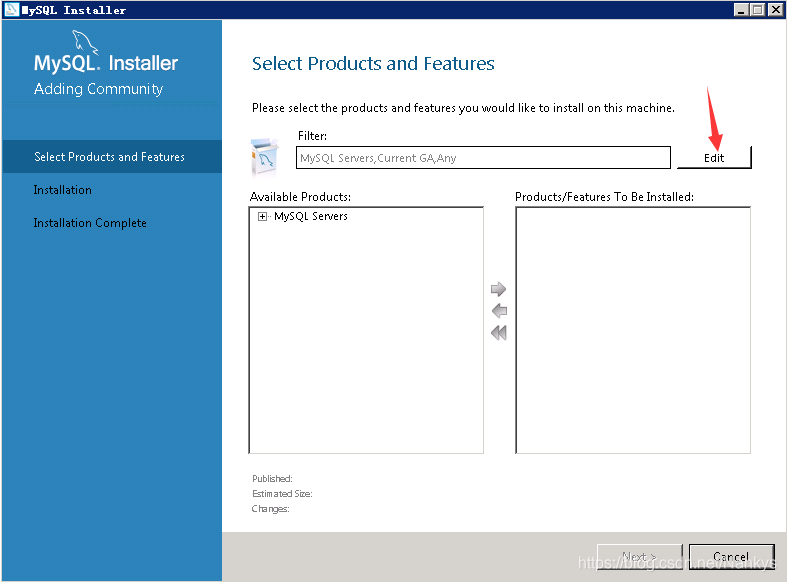Viewport: 787px width, 582px height.
Task: Click the 'Select Products and Features' heading
Action: [373, 64]
